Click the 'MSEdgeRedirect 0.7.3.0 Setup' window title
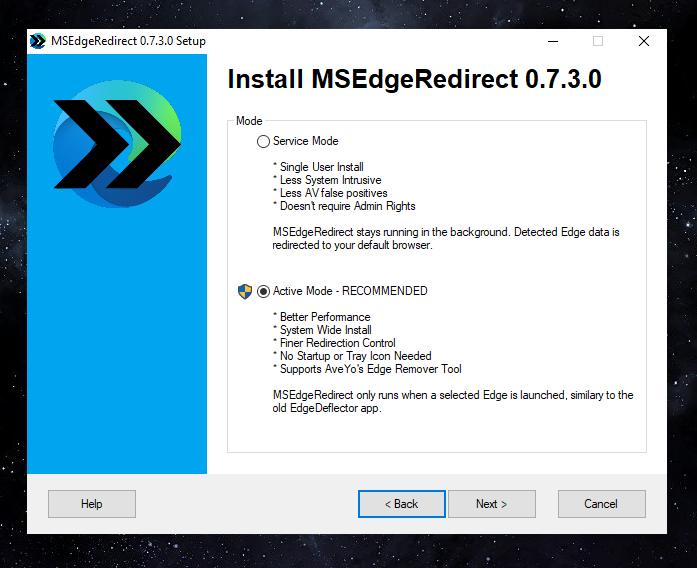The height and width of the screenshot is (568, 697). pyautogui.click(x=128, y=41)
